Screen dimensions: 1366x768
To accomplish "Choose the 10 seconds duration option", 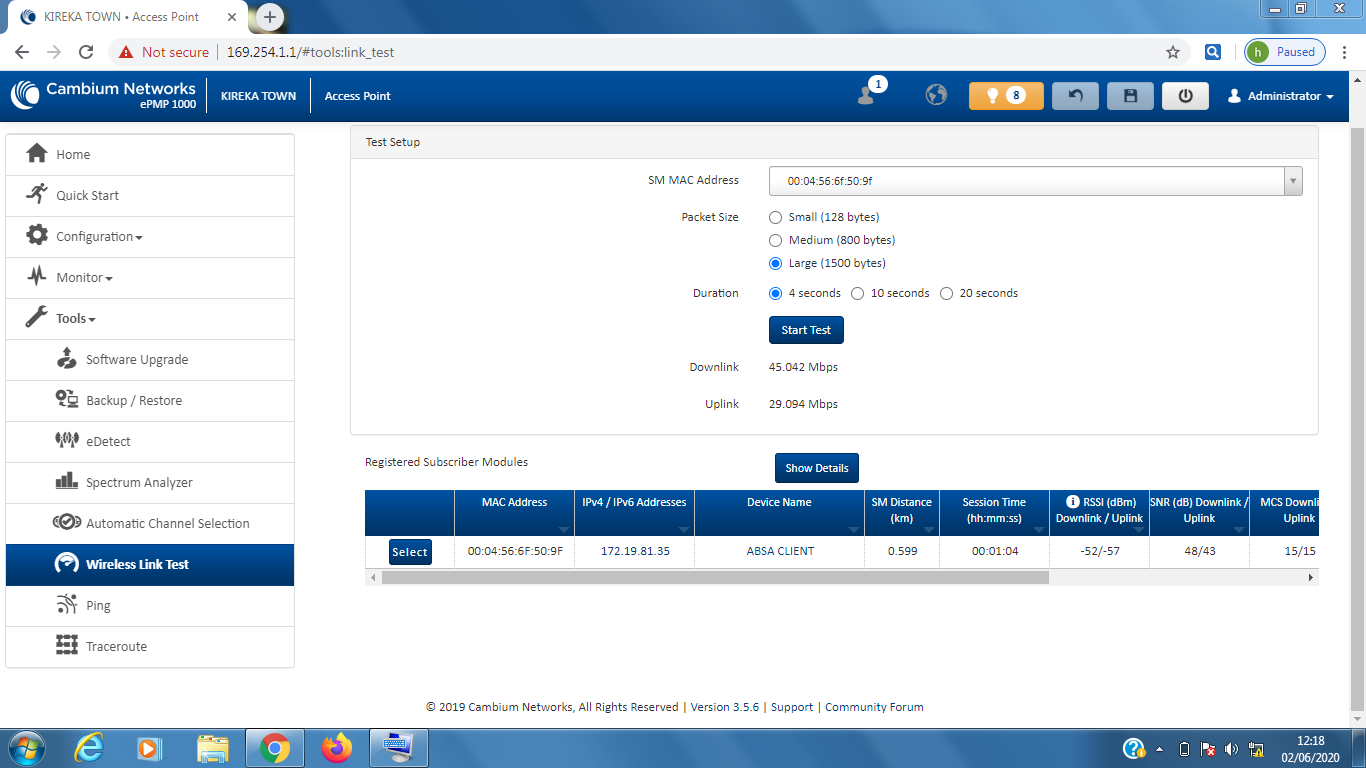I will [x=858, y=293].
